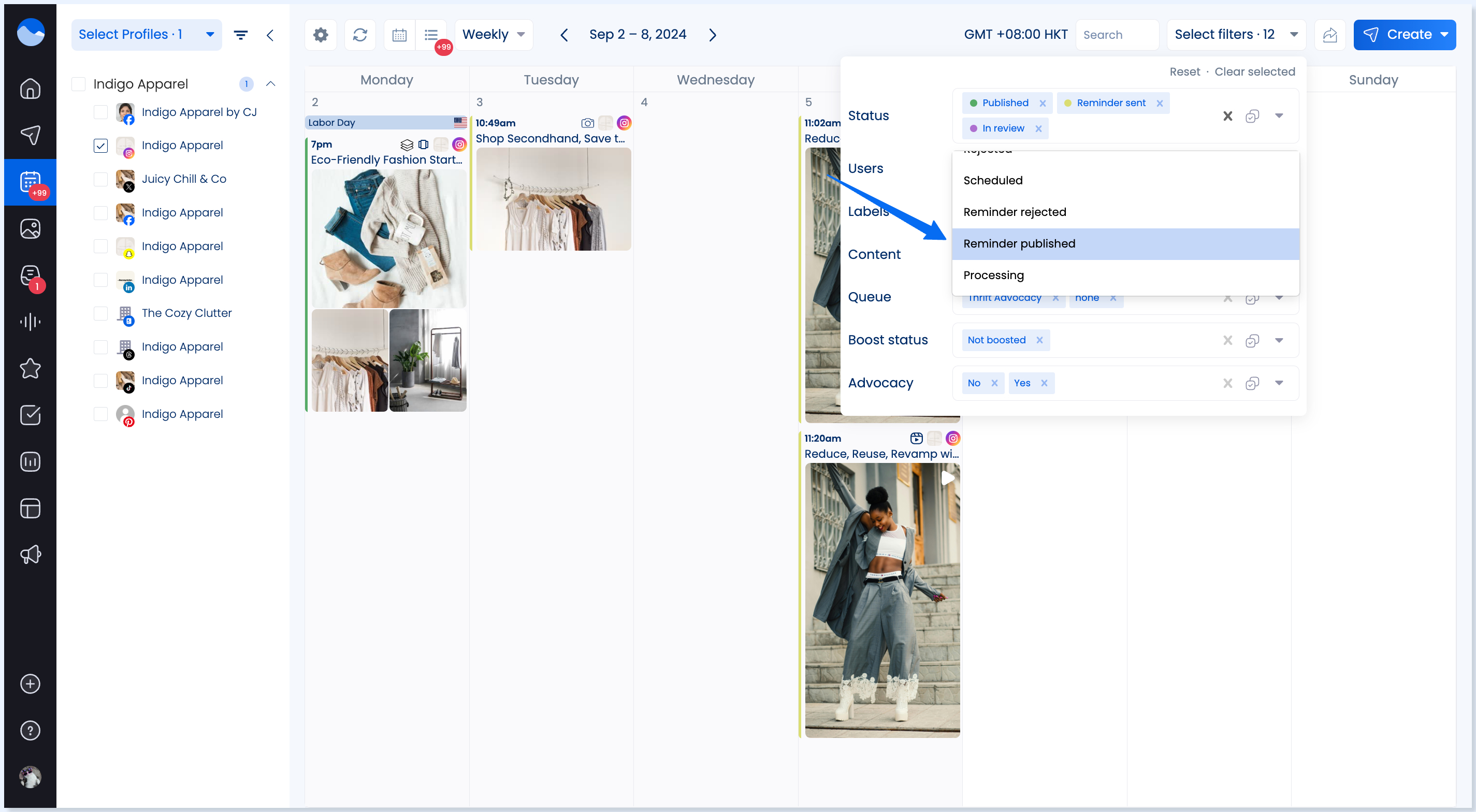
Task: Remove the Not boosted tag
Action: point(1039,340)
